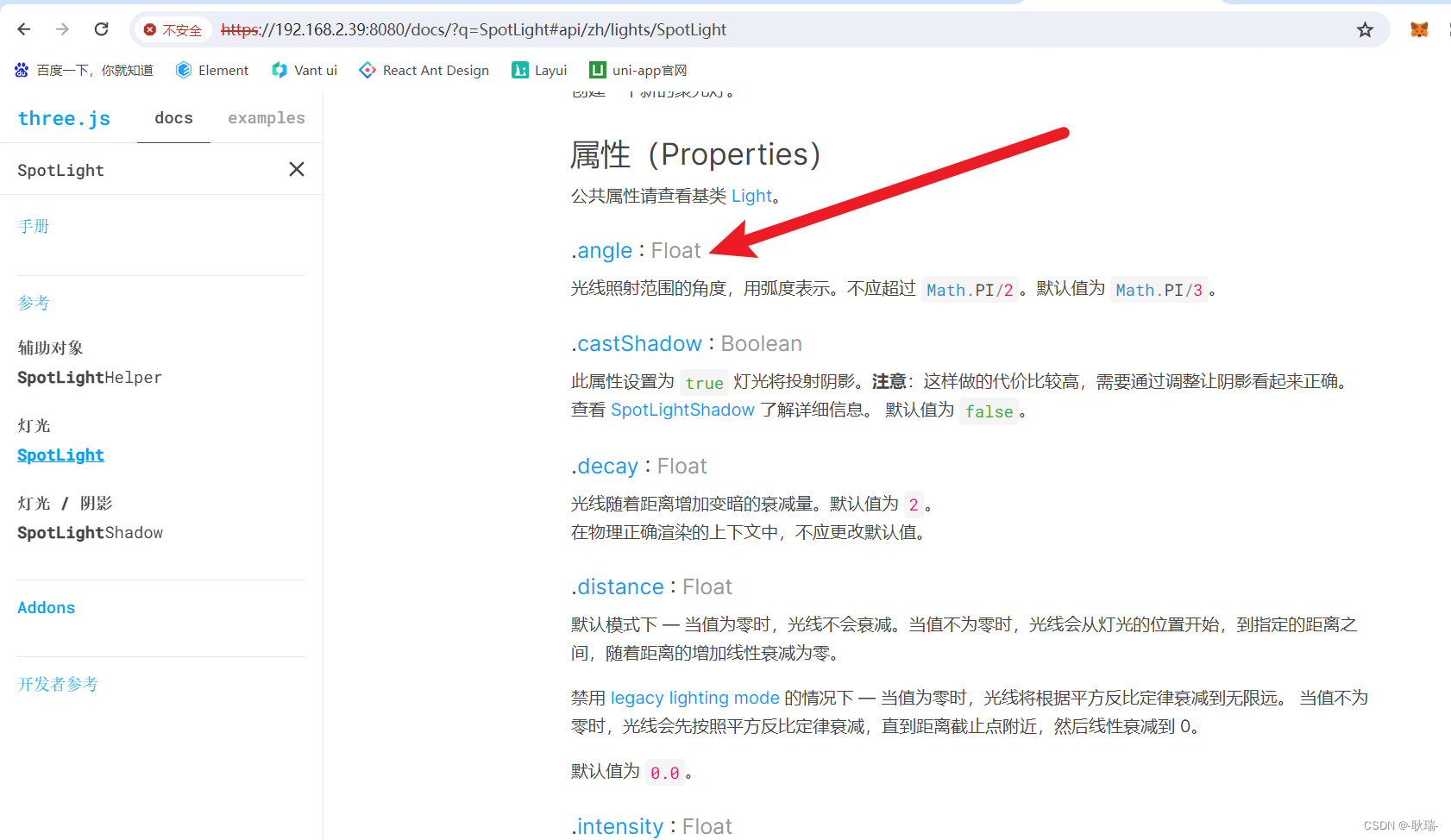
Task: Click the browser back arrow
Action: tap(23, 29)
